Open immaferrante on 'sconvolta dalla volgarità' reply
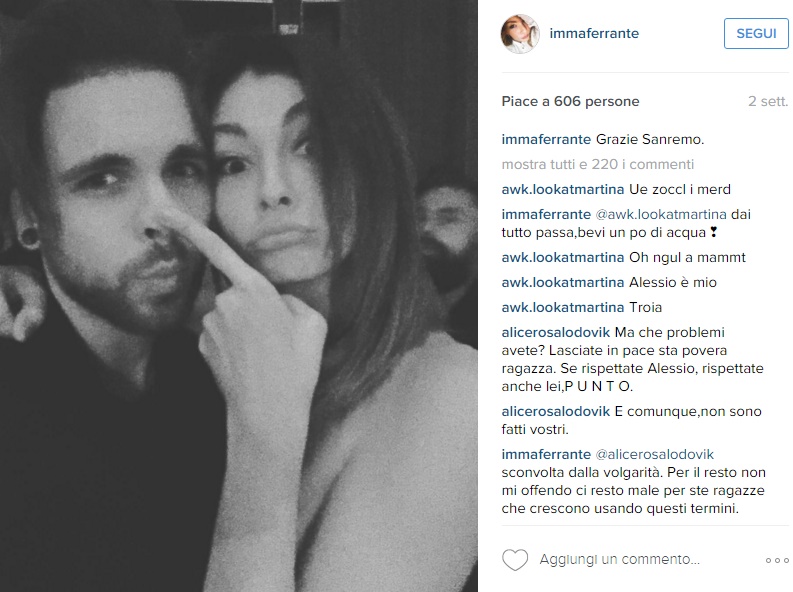This screenshot has height=592, width=793. (546, 454)
